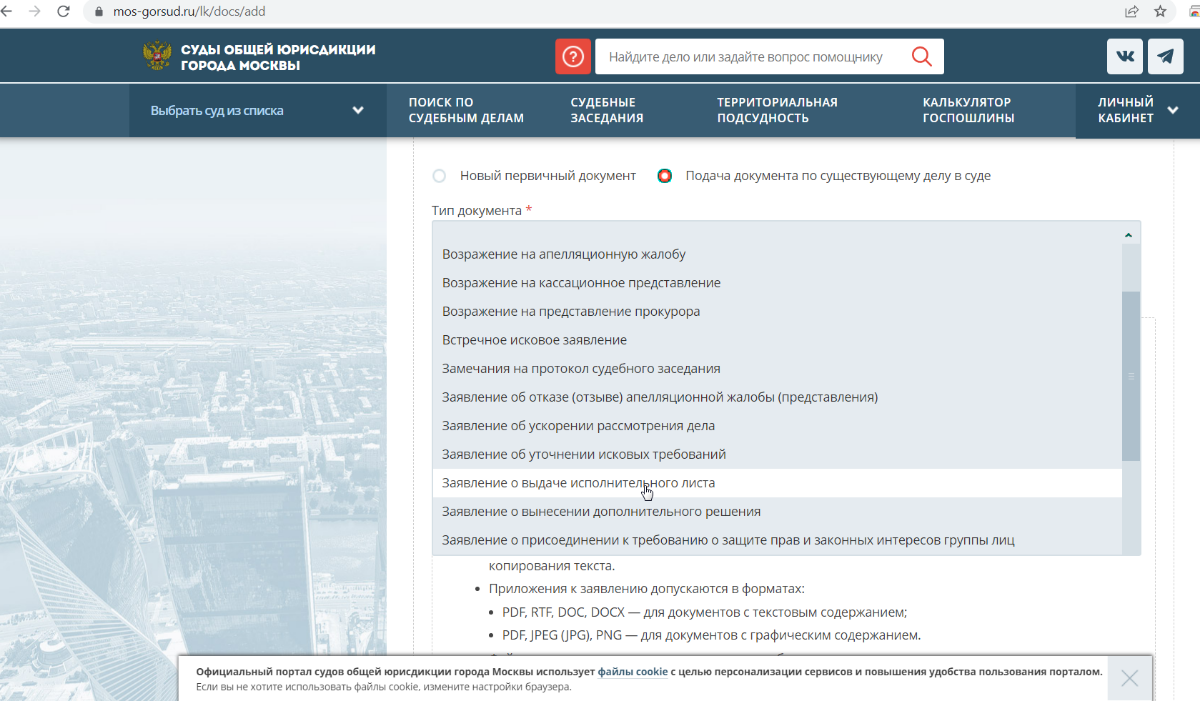Choose 'Заявление о выдаче исполнительного листа' option
The height and width of the screenshot is (701, 1200).
(x=777, y=483)
